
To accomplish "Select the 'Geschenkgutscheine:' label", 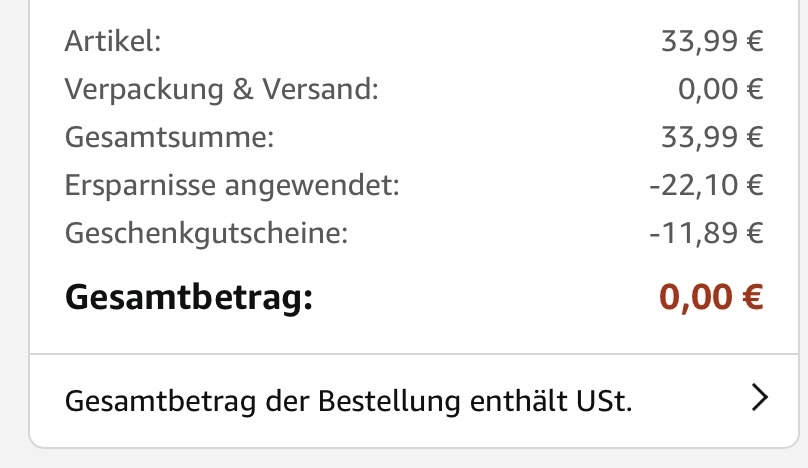I will [x=206, y=233].
